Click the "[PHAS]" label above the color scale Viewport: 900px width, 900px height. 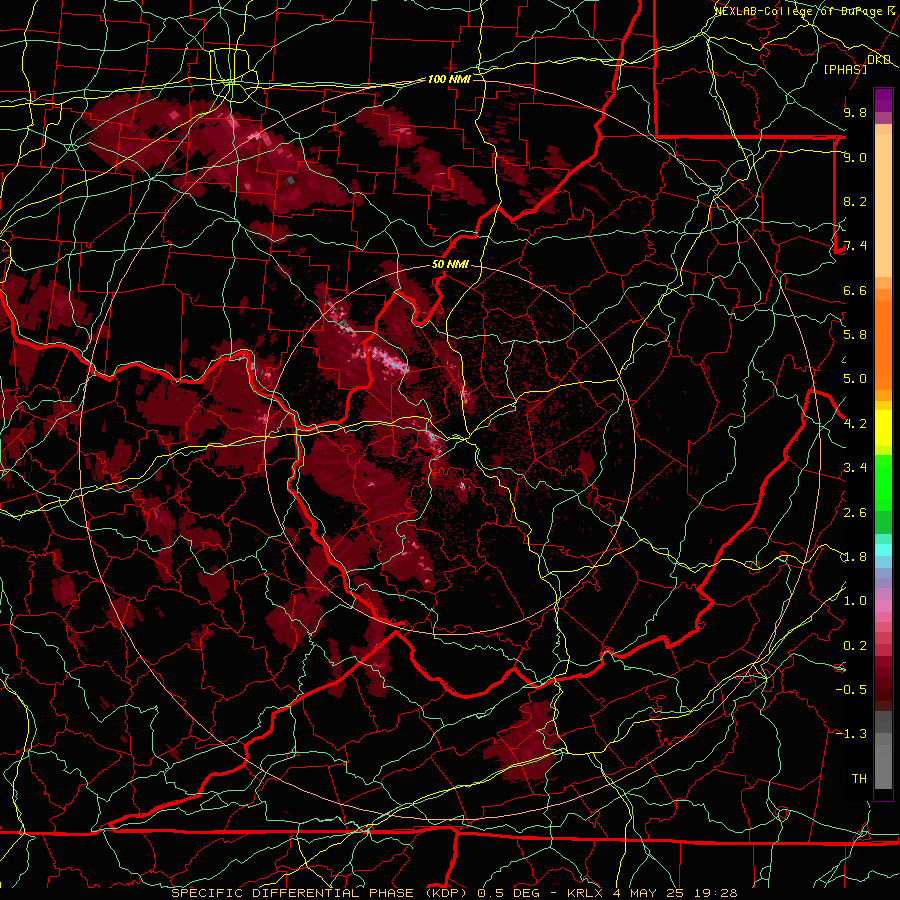[x=845, y=69]
